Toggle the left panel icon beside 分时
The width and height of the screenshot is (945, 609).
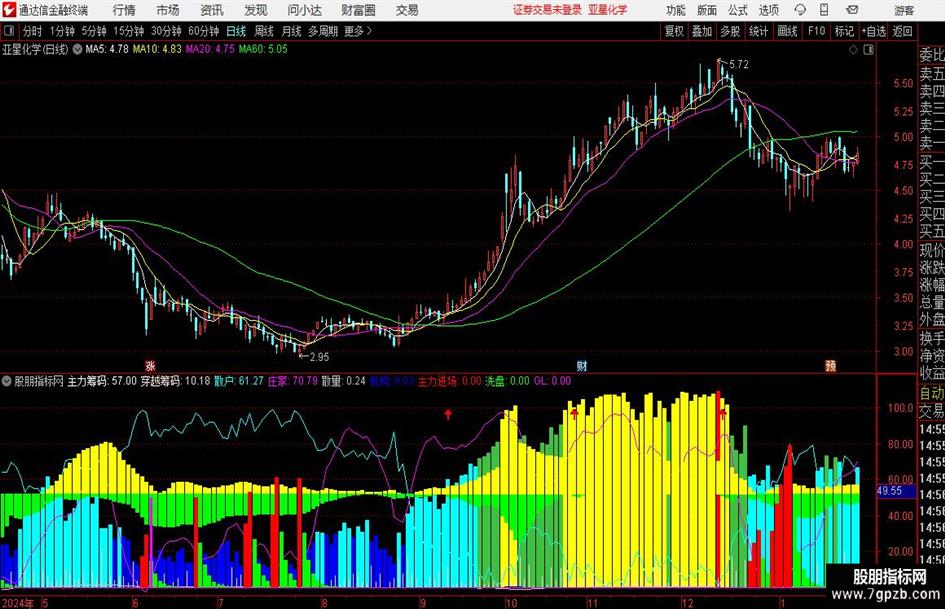8,31
